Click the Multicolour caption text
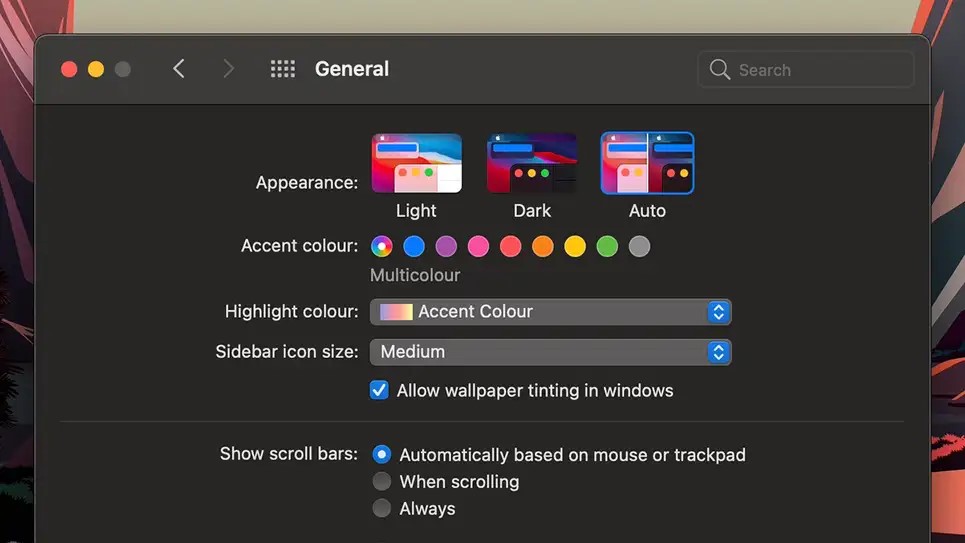 click(415, 275)
